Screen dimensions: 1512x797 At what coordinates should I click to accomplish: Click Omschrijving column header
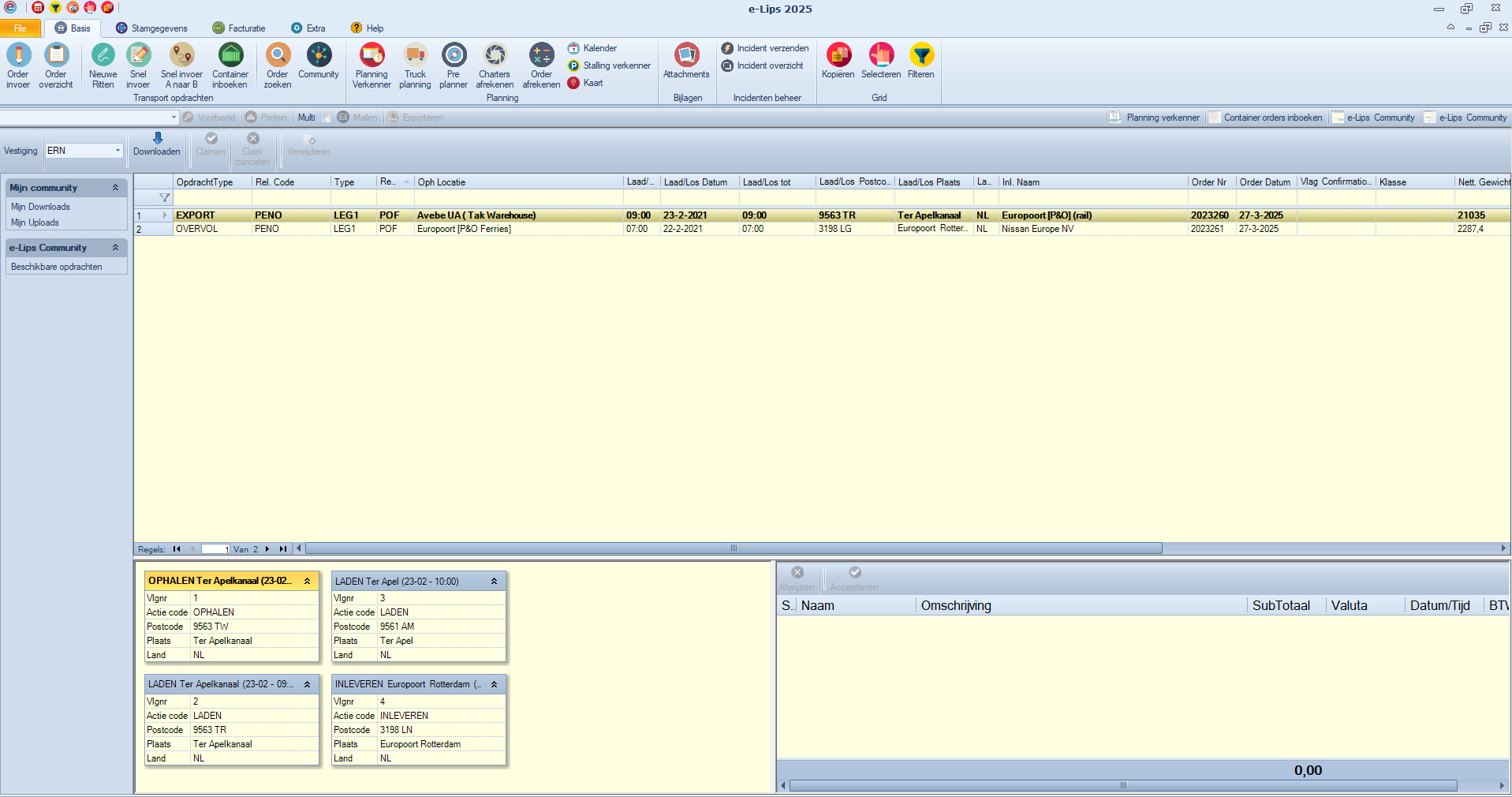pos(1081,606)
